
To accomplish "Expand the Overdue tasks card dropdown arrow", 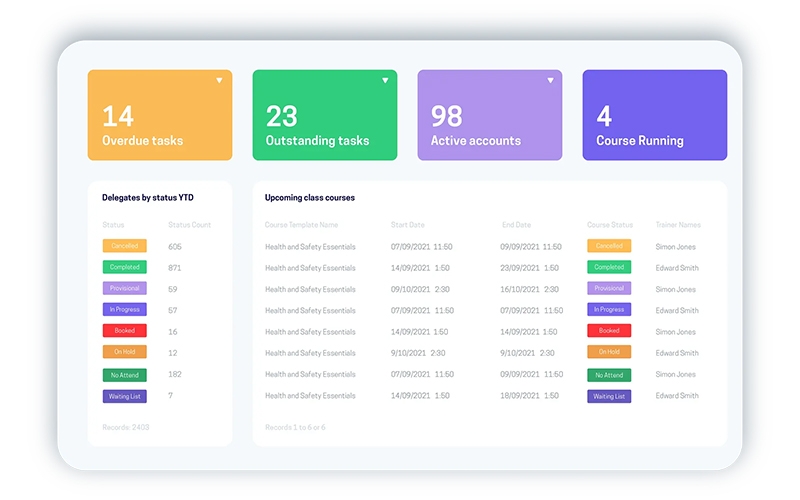I will coord(219,81).
